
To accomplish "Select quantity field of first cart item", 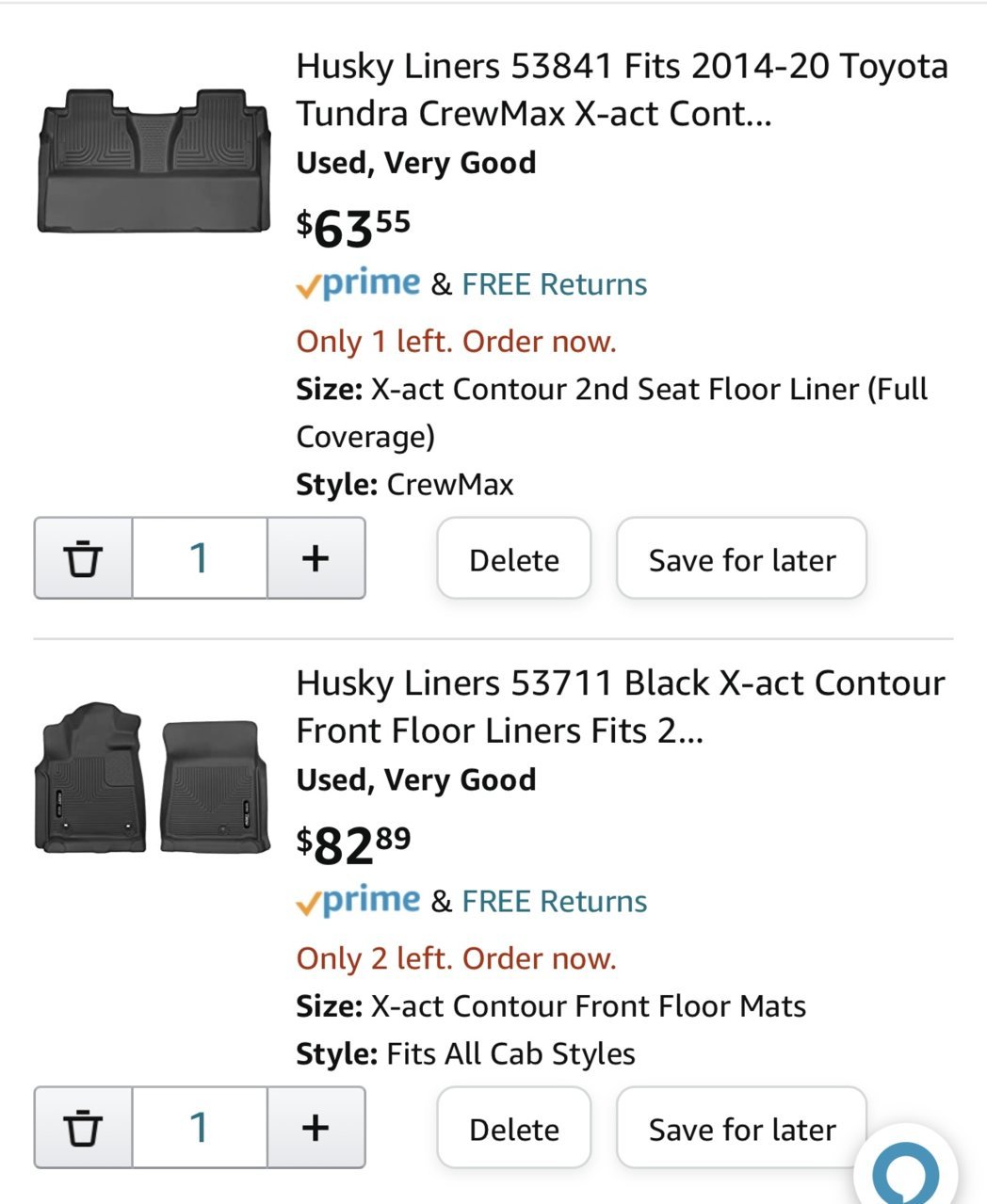I will (200, 558).
